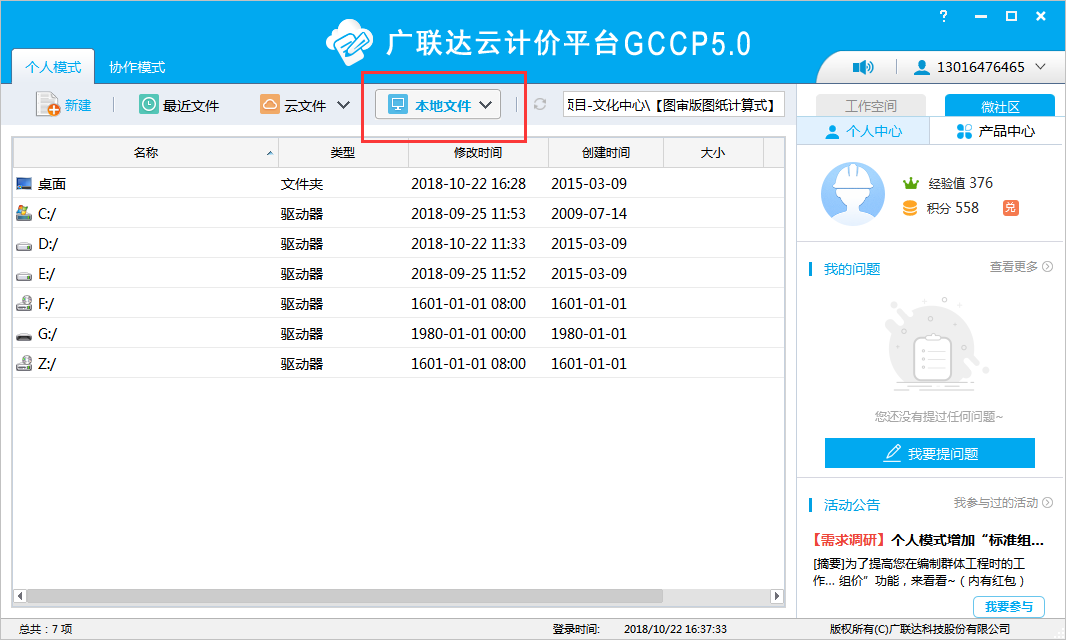Click the F:/ network drive icon
This screenshot has width=1066, height=640.
pos(24,303)
